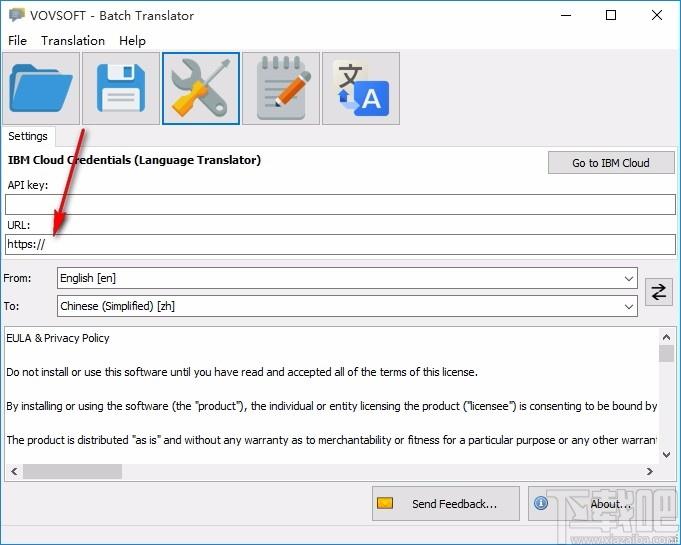Open the notepad editor icon

tap(281, 88)
